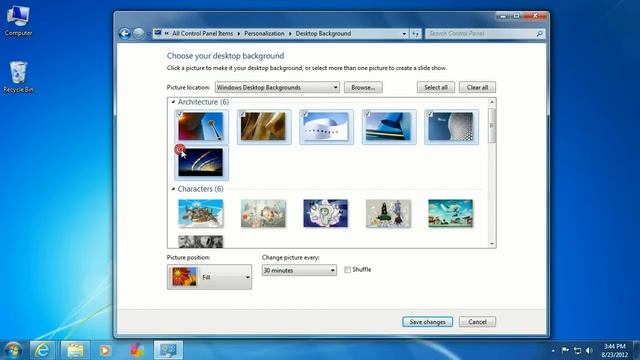Select the two figures Characters thumbnail
The width and height of the screenshot is (640, 360).
click(388, 213)
